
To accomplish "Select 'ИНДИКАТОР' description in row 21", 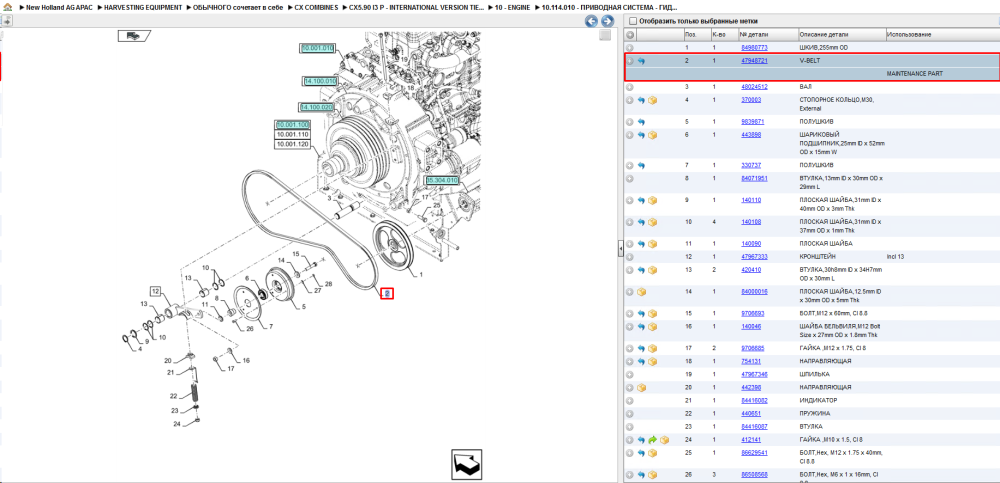I will pos(816,401).
